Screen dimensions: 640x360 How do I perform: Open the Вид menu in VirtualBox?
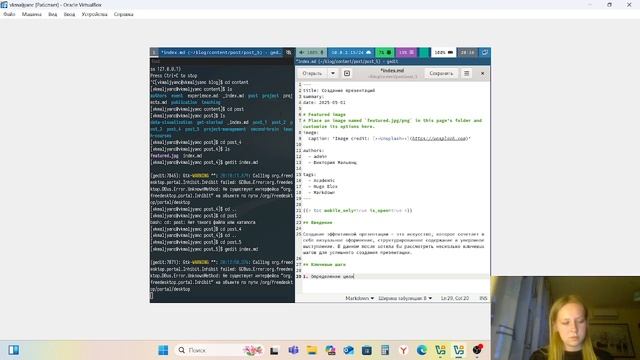(x=53, y=14)
